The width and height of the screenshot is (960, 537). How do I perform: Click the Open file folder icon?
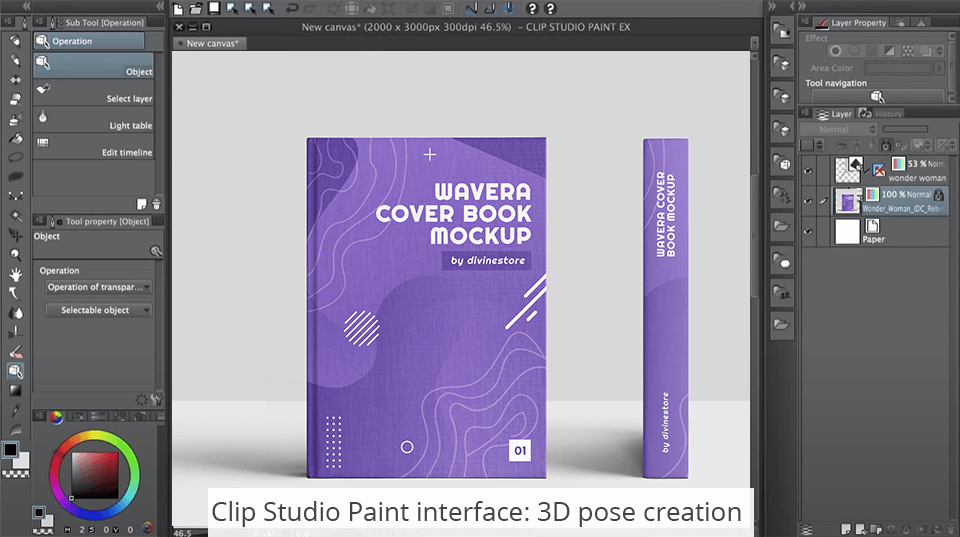point(196,9)
